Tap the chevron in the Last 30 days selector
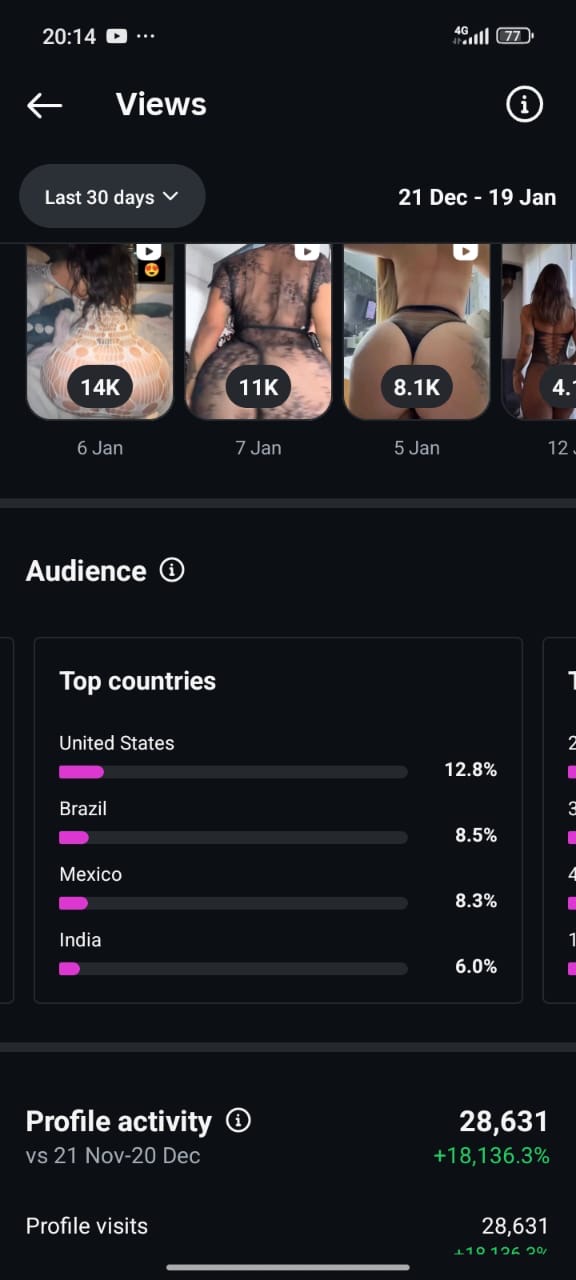The height and width of the screenshot is (1280, 576). pos(170,196)
